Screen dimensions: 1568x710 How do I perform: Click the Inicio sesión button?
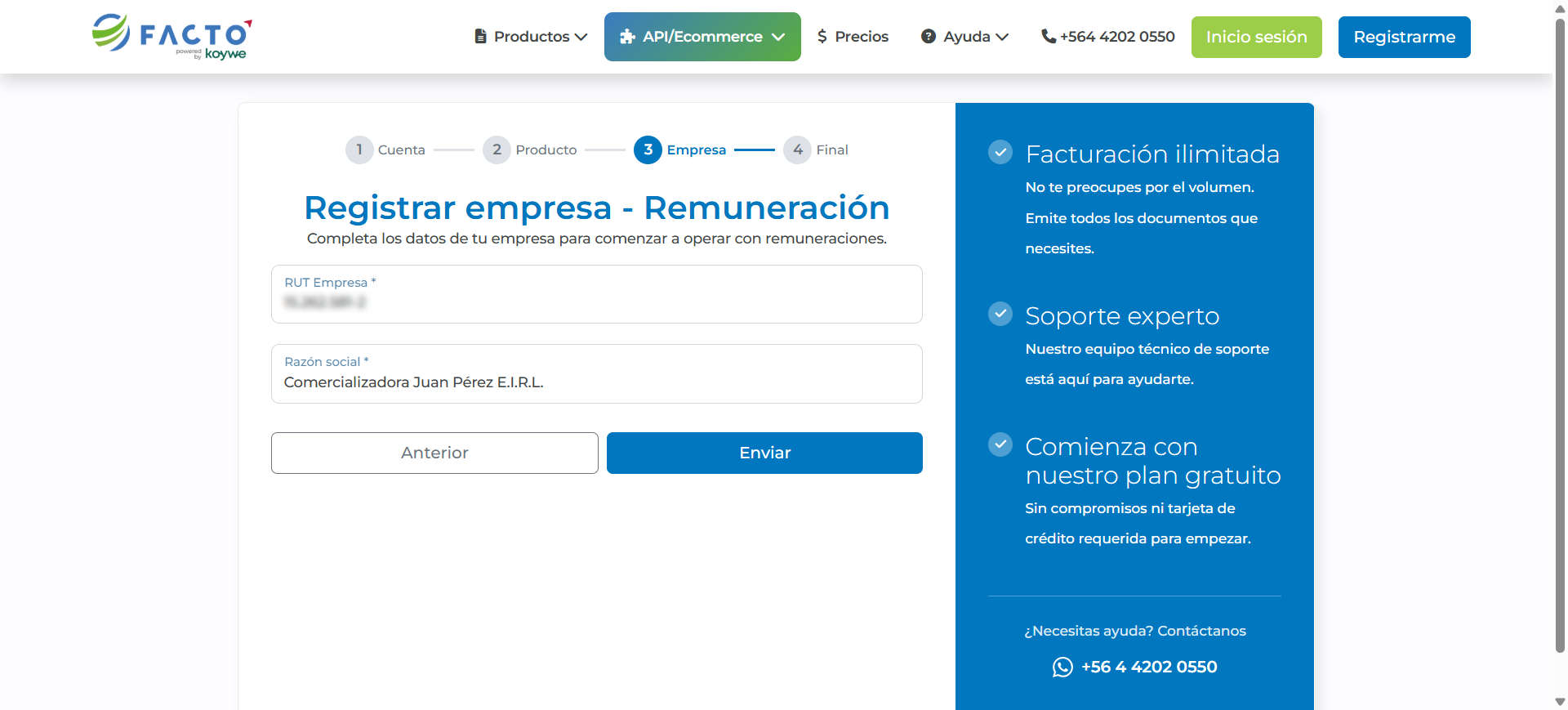[x=1256, y=37]
